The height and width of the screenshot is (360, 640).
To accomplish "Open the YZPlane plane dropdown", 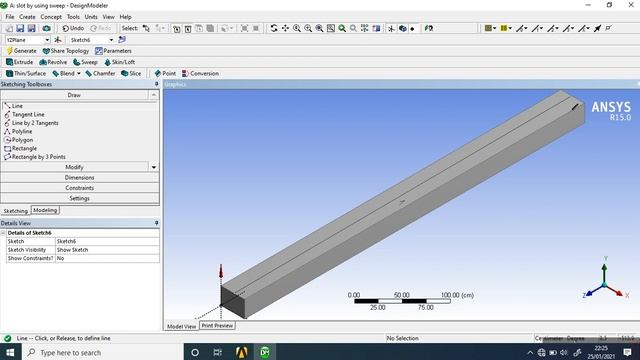I will point(47,40).
